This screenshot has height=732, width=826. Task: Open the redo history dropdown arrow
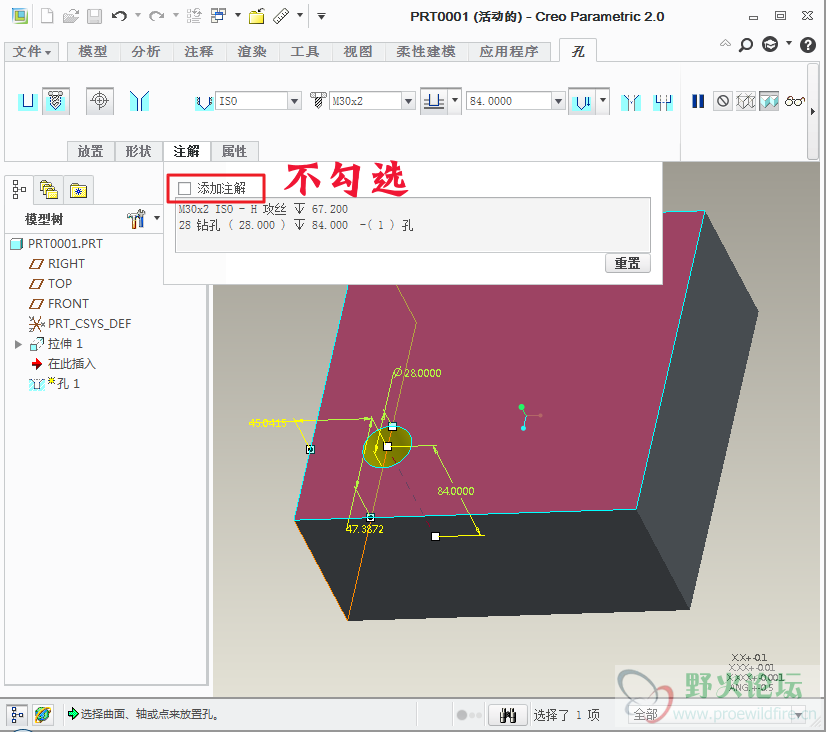click(x=176, y=15)
